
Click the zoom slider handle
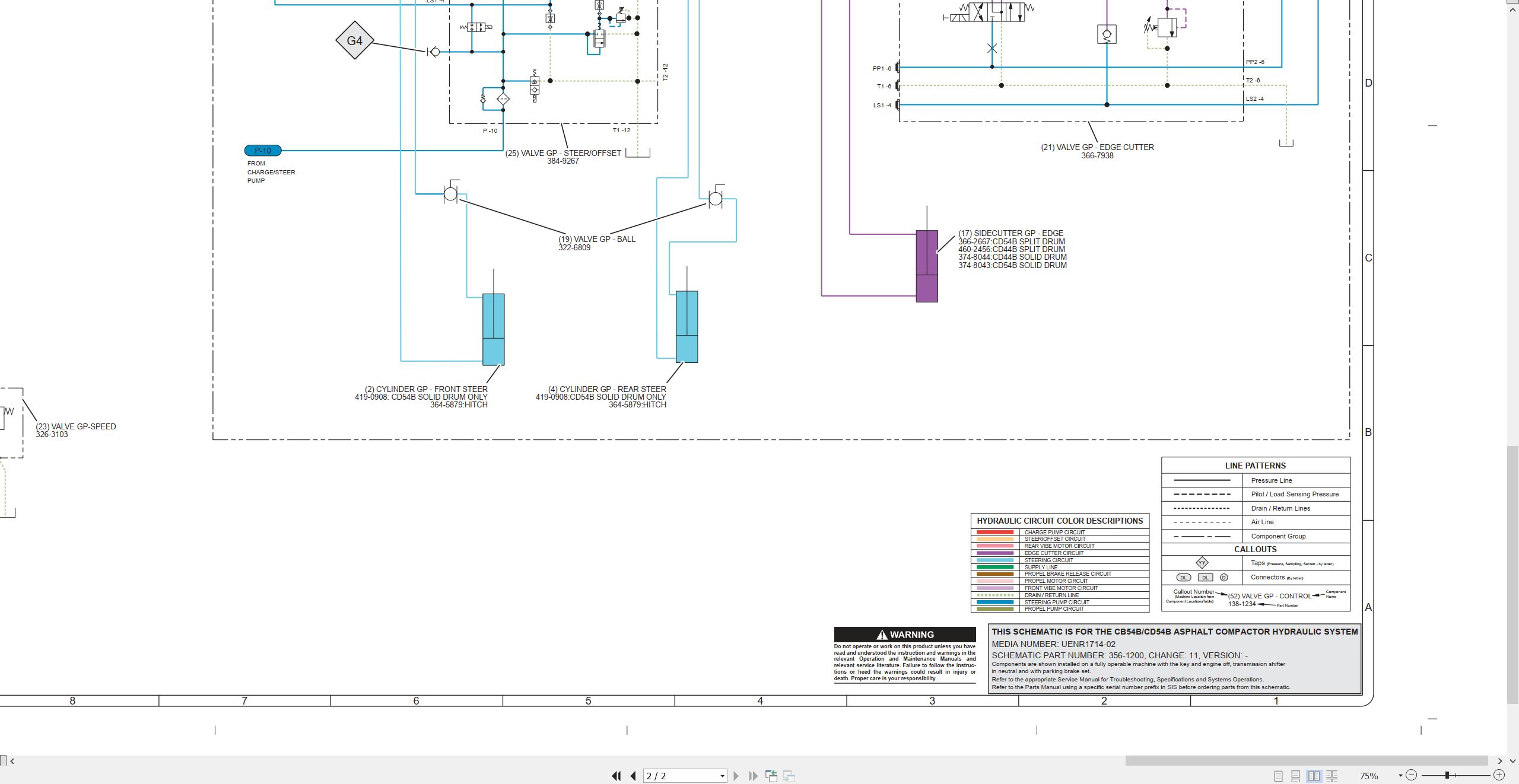[1447, 775]
